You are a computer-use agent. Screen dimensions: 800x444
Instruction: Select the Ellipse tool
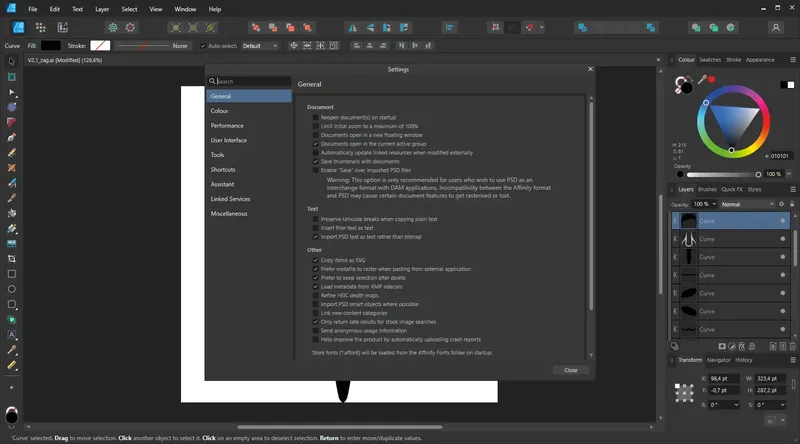(11, 289)
